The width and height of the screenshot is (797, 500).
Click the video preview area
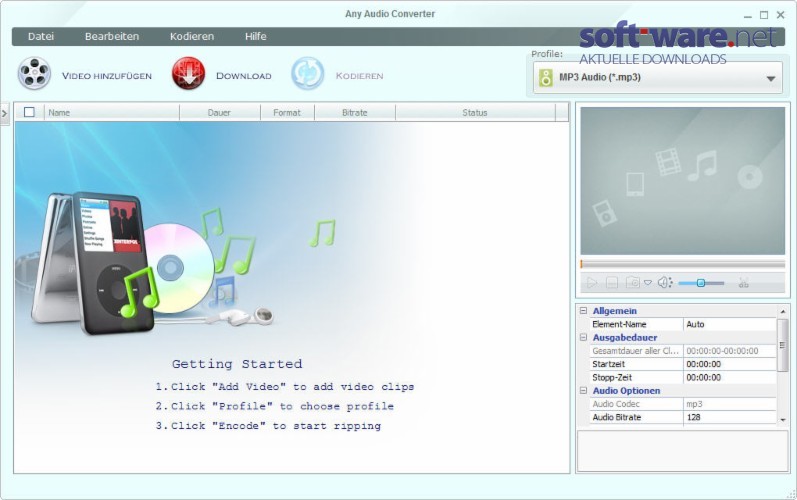coord(683,180)
